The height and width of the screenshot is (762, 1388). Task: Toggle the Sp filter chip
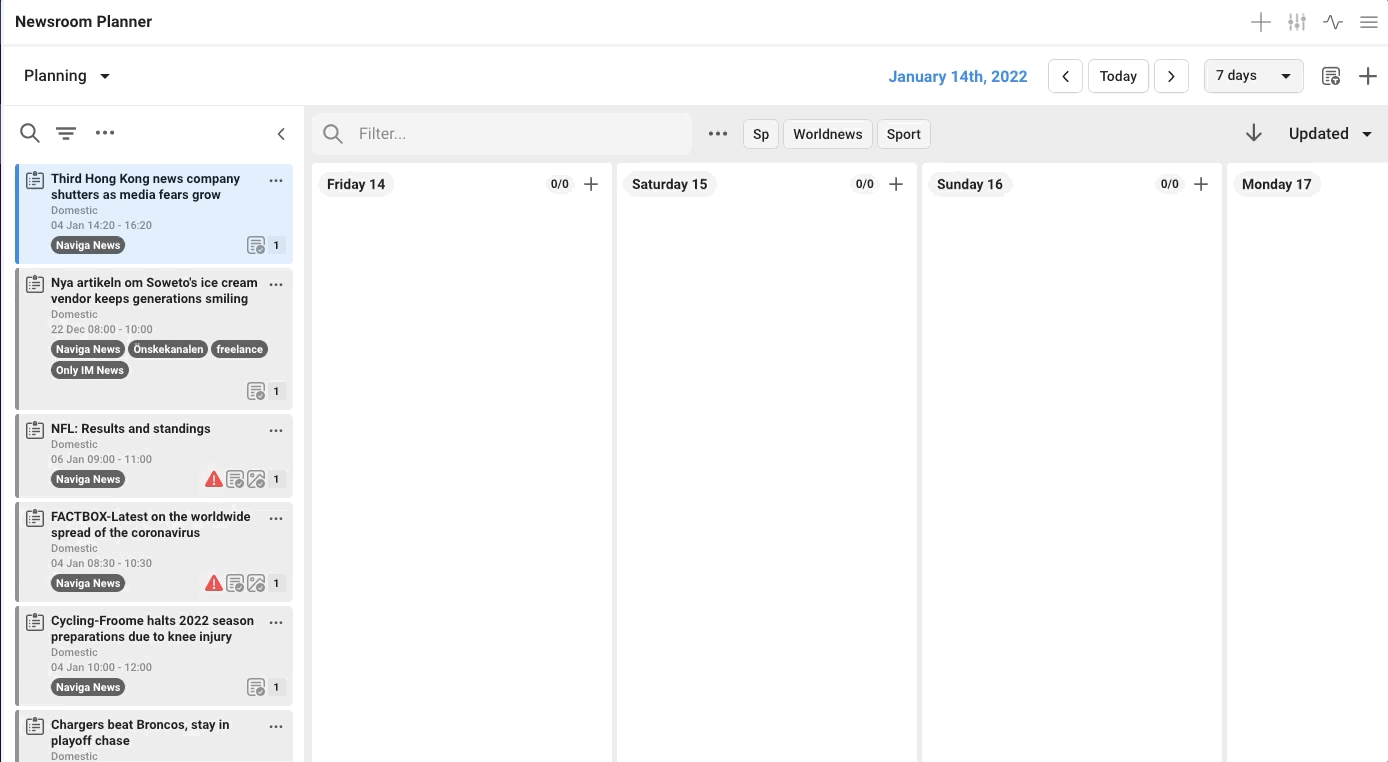[x=761, y=134]
